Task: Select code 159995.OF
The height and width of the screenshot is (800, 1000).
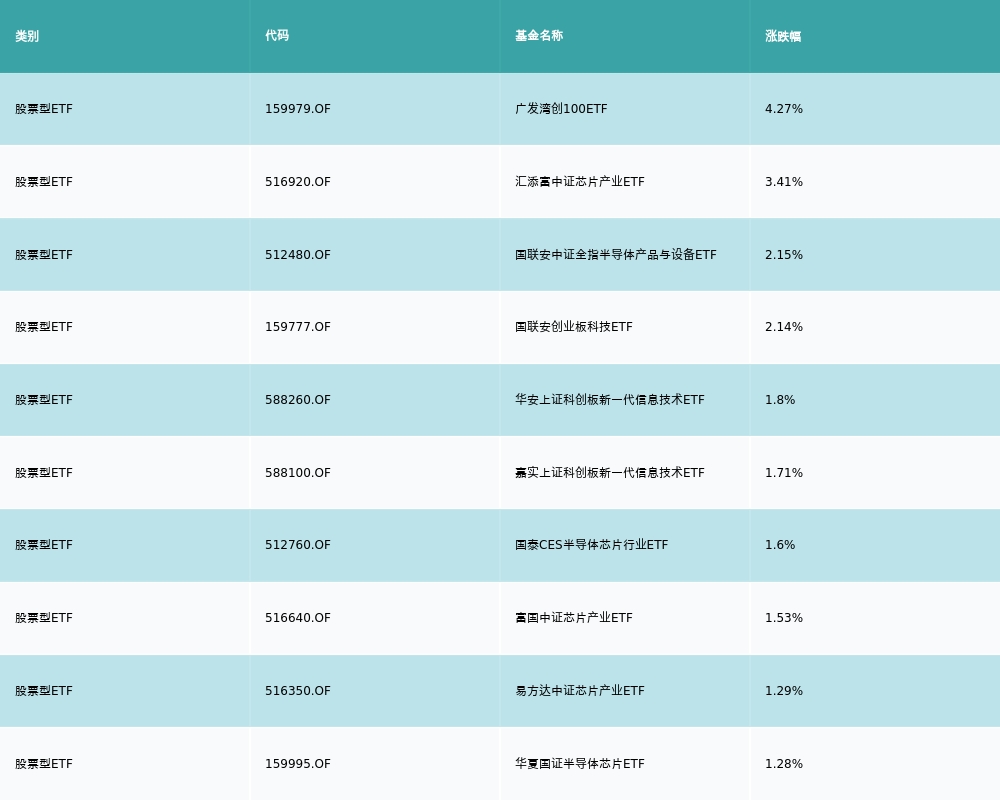Action: [298, 764]
